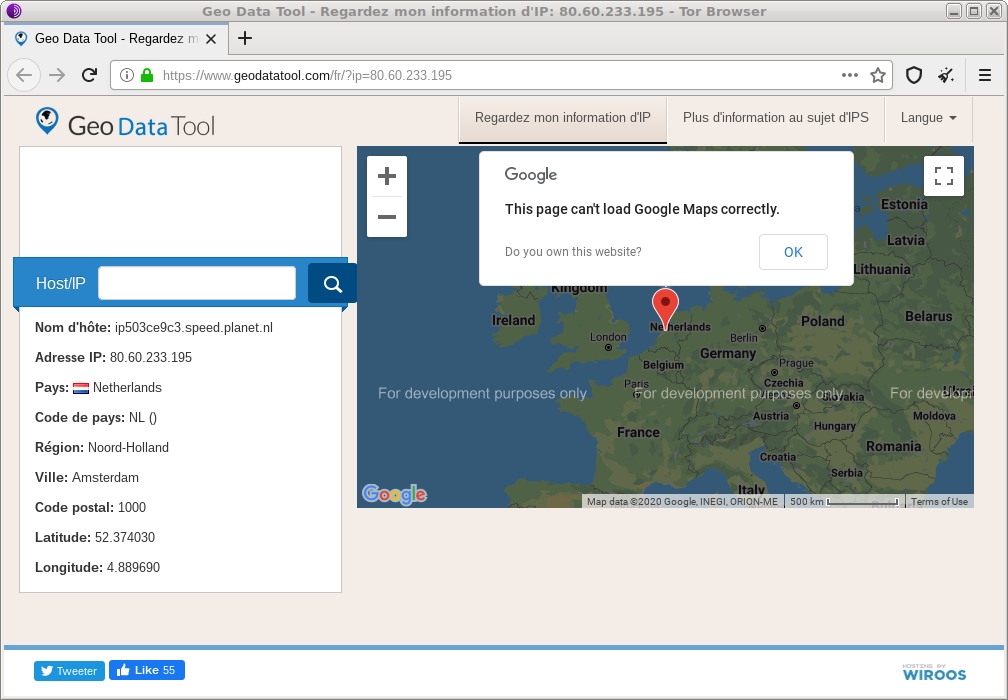1008x700 pixels.
Task: Open page actions ellipsis in address bar
Action: click(850, 75)
